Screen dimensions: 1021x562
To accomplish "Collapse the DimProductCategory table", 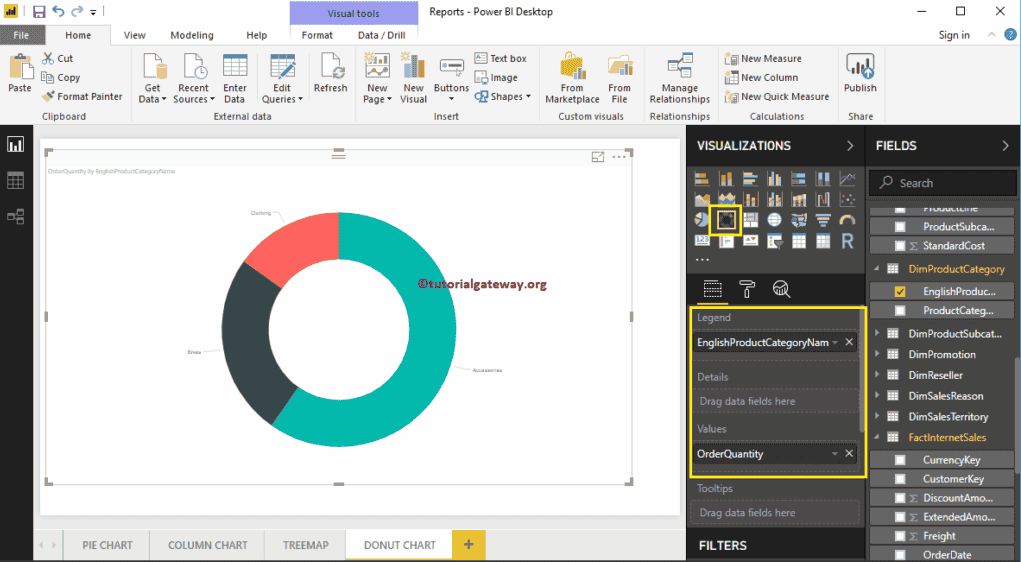I will click(x=877, y=268).
